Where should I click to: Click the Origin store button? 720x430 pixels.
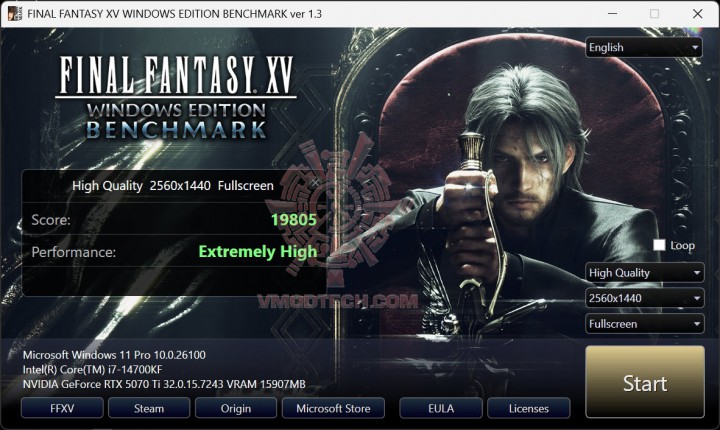point(236,408)
